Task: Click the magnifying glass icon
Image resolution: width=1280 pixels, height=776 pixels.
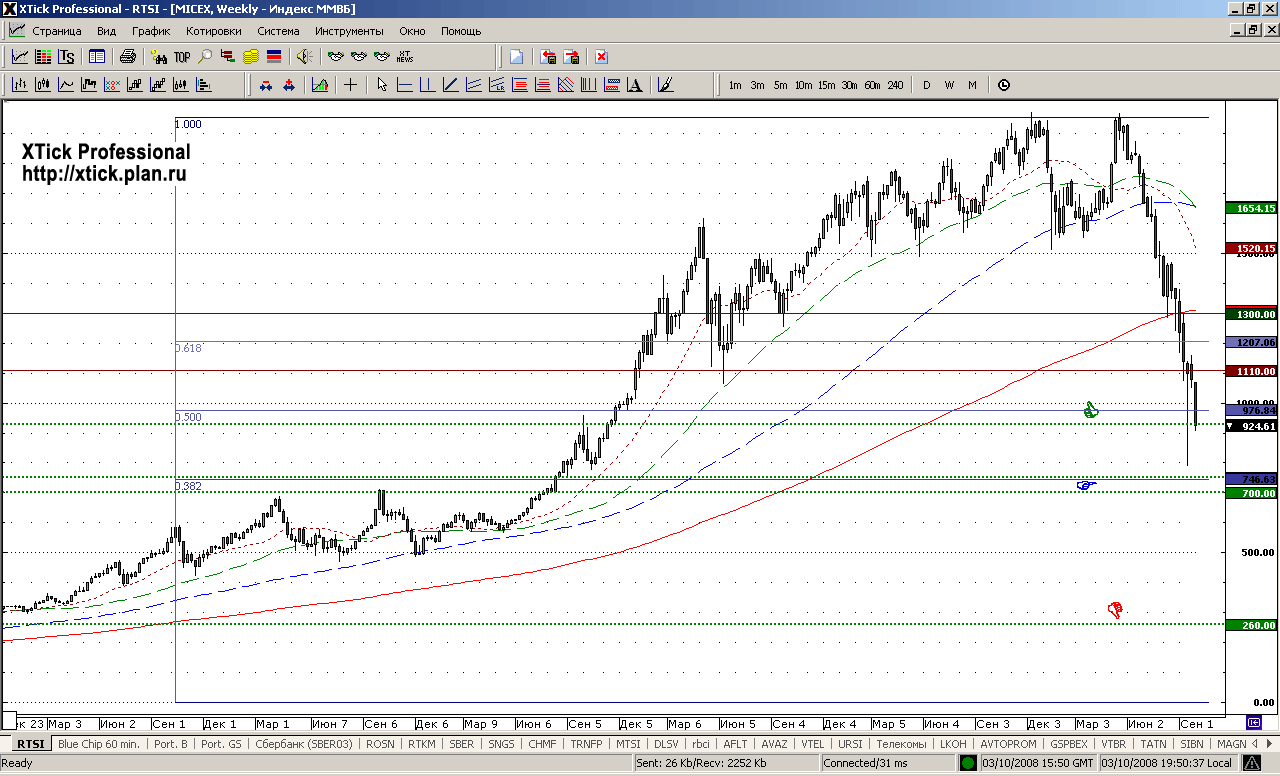Action: pyautogui.click(x=204, y=56)
